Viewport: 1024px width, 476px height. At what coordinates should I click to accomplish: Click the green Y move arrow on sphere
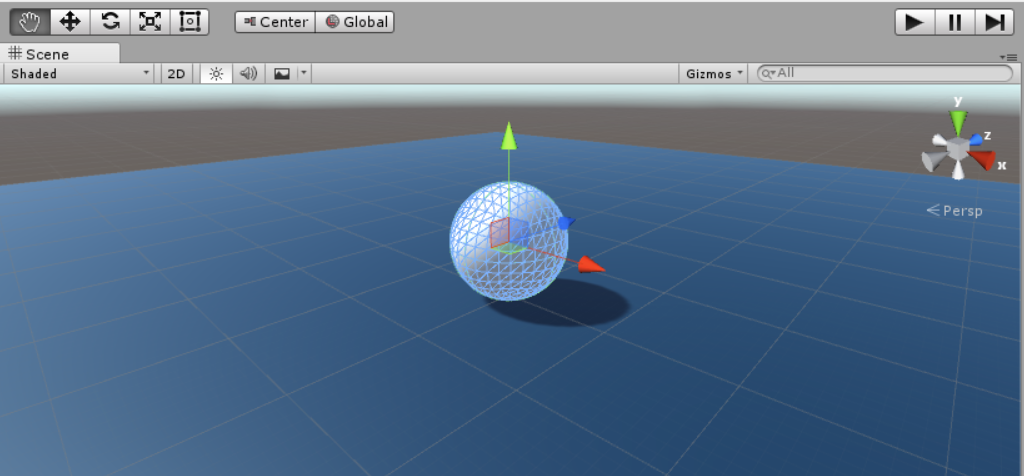pyautogui.click(x=509, y=135)
